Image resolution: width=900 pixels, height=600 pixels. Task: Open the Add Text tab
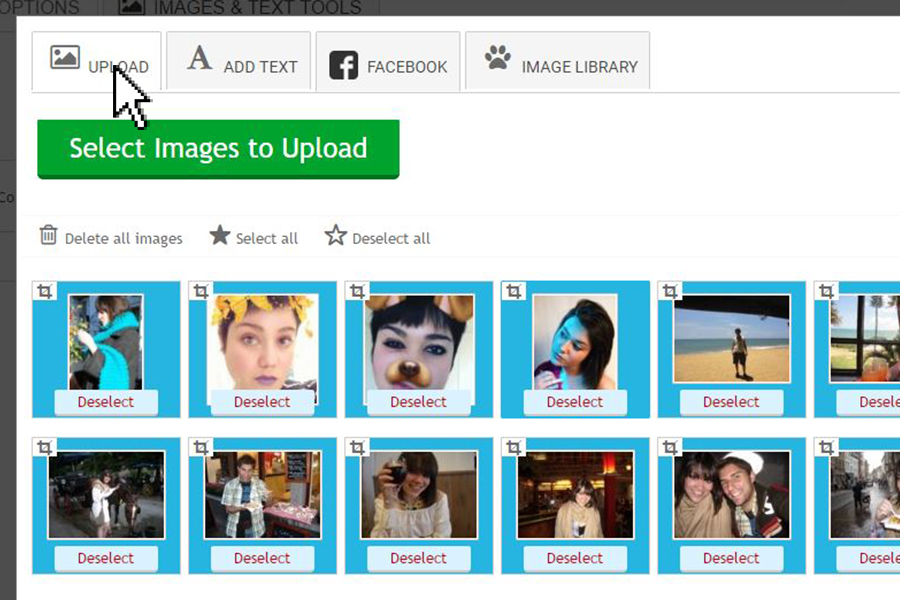(239, 61)
